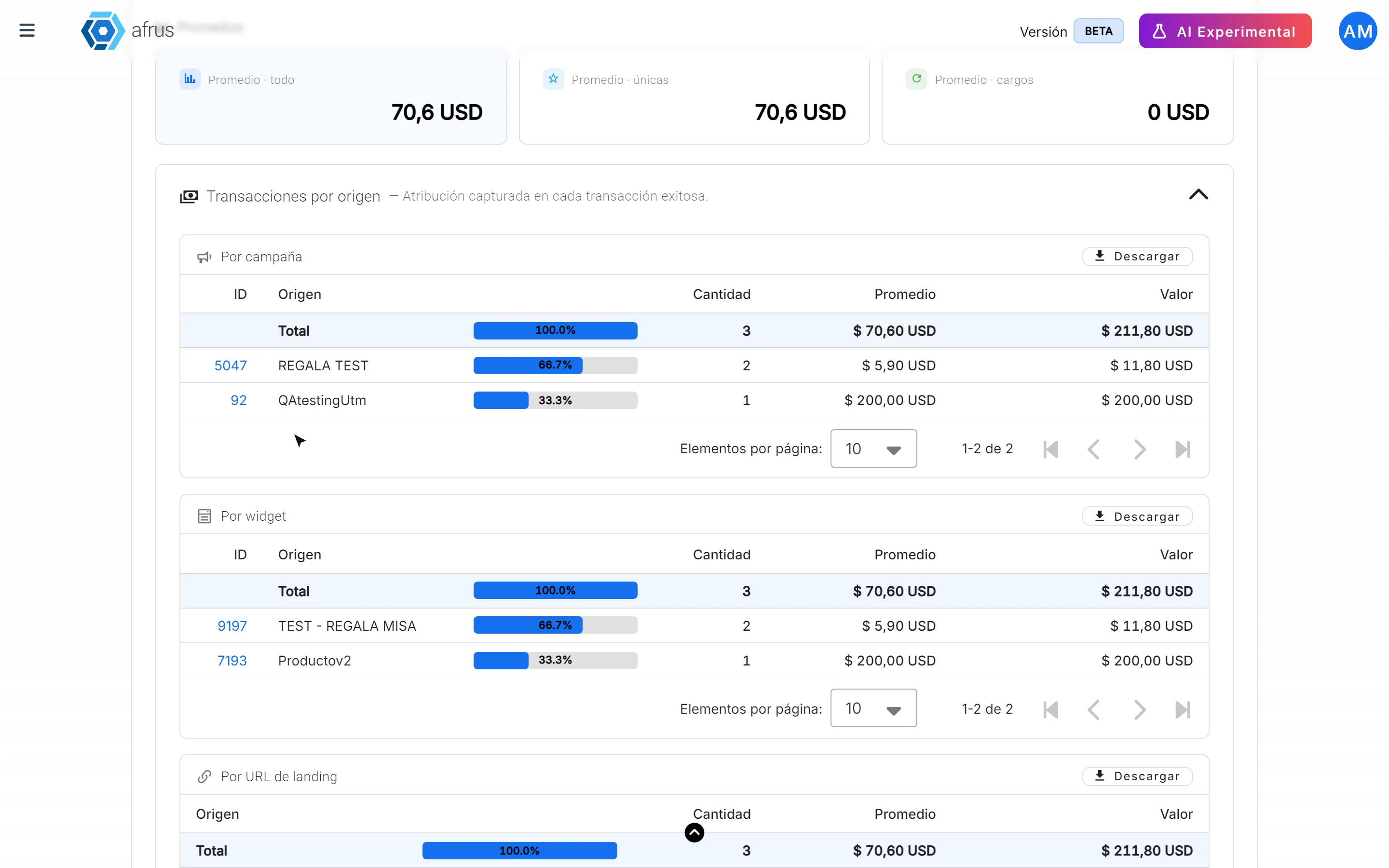Open the AM user avatar menu
Viewport: 1389px width, 868px height.
click(1358, 31)
